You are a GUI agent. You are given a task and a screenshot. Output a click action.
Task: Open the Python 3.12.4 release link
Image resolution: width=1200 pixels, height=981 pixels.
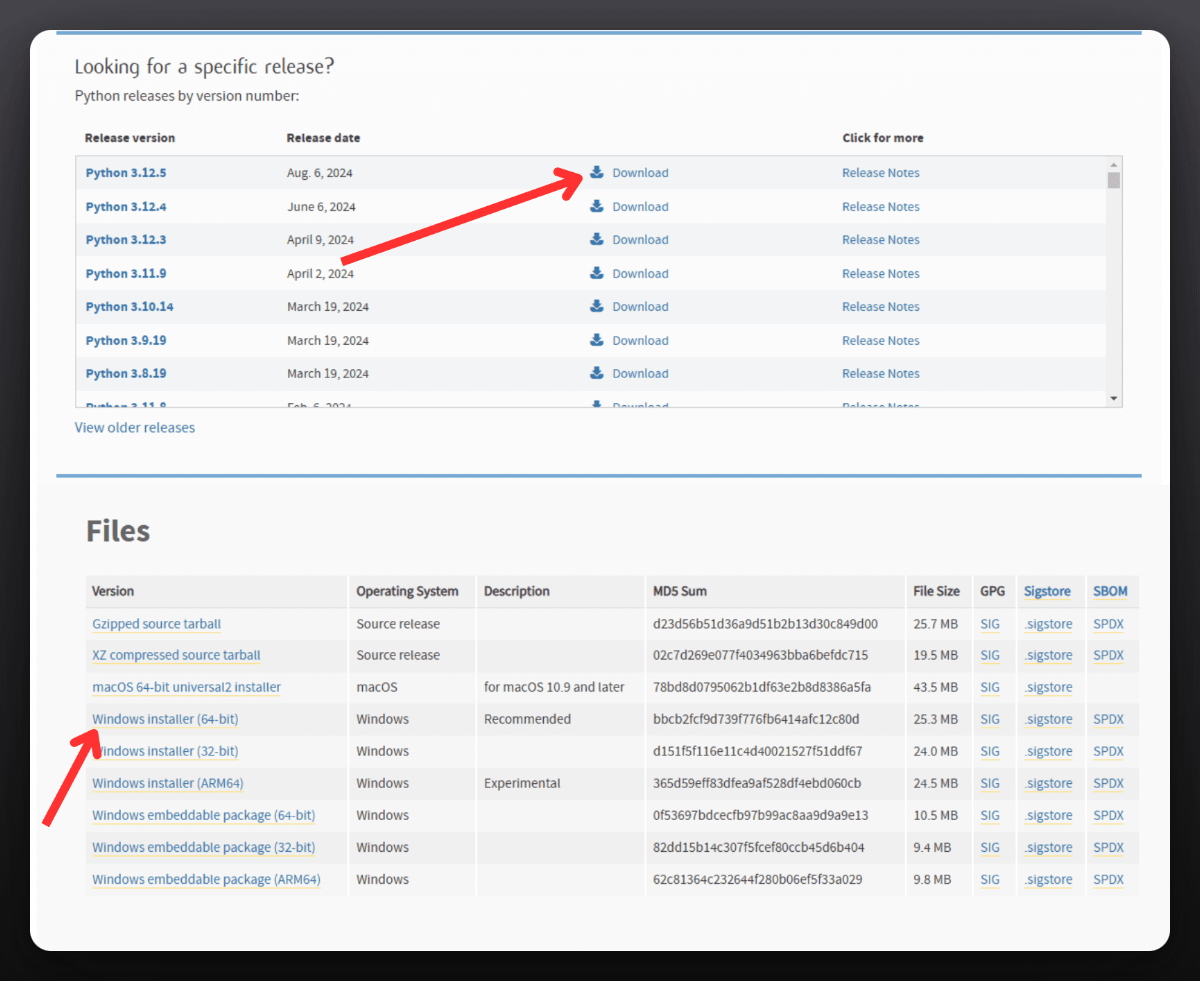(126, 207)
